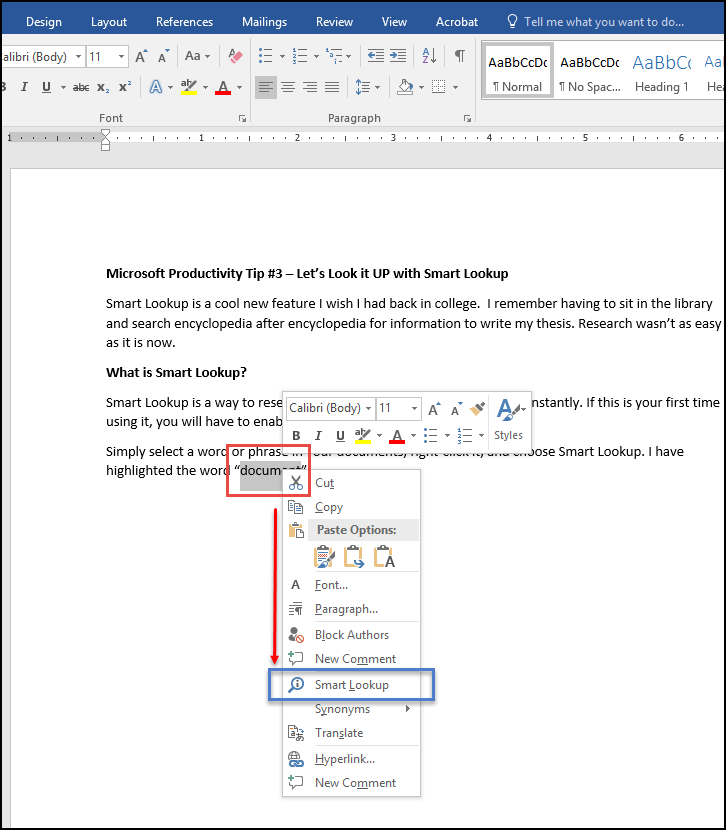
Task: Open Line Spacing dropdown arrow
Action: [x=377, y=87]
